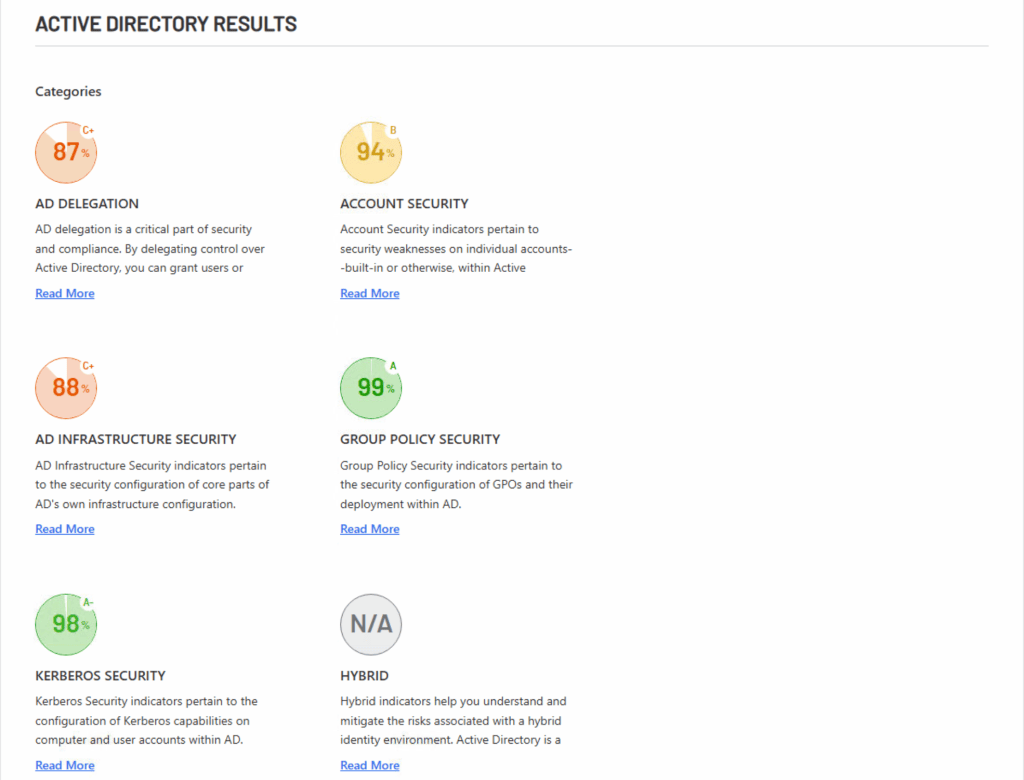The image size is (1024, 780).
Task: Click the Group Policy Security 99% gauge
Action: pyautogui.click(x=371, y=388)
